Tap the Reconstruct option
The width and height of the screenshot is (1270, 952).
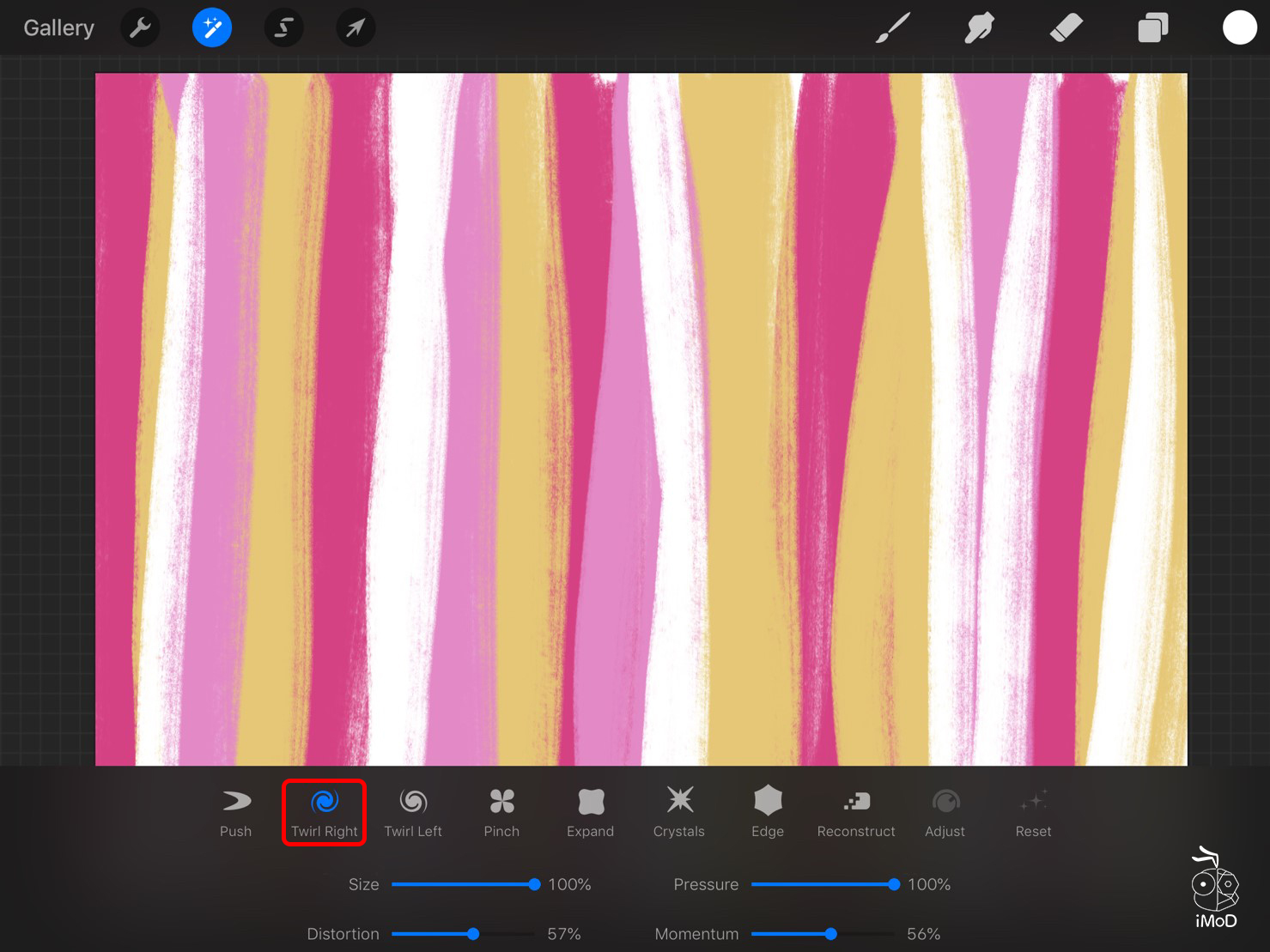pyautogui.click(x=856, y=812)
